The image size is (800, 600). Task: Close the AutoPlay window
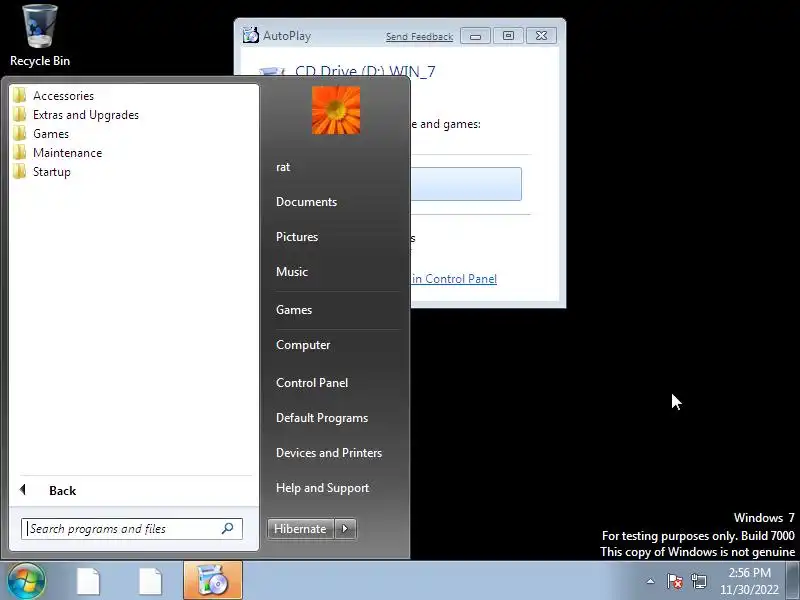tap(541, 36)
